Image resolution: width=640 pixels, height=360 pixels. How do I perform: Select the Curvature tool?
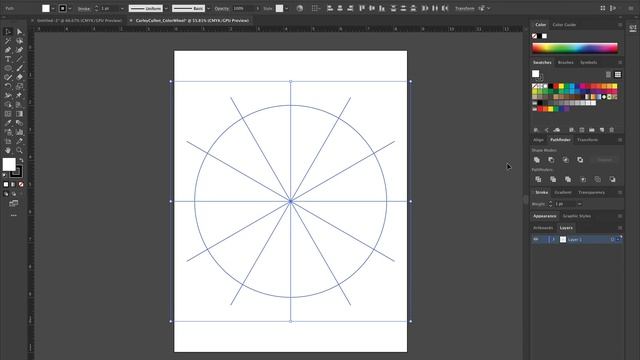[x=19, y=50]
